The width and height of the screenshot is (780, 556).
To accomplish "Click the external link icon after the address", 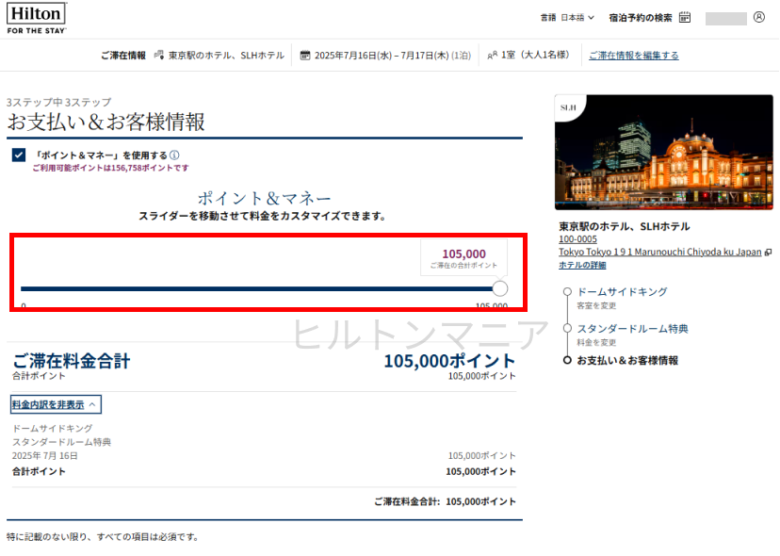I will (x=768, y=253).
